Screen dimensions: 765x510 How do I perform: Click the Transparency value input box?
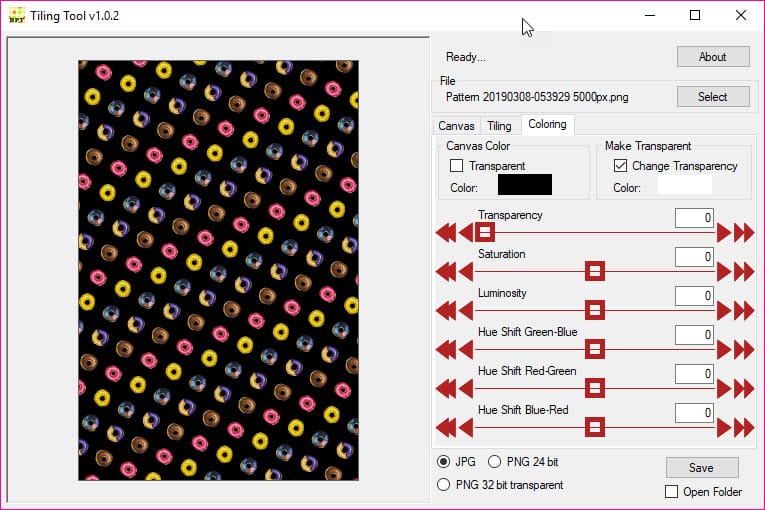coord(695,218)
